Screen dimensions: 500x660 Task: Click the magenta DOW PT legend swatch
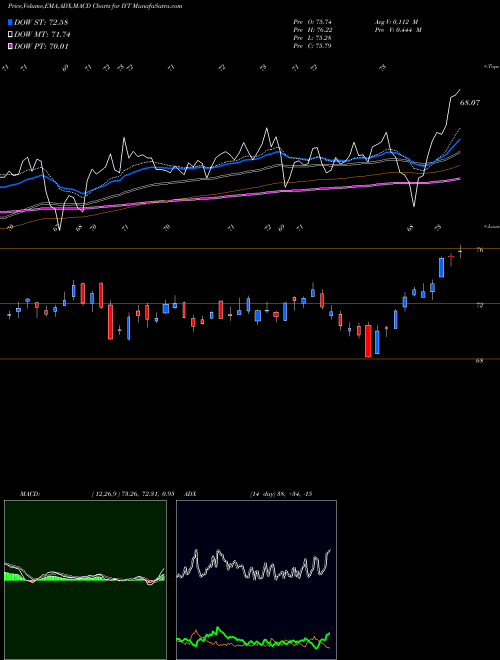click(11, 46)
